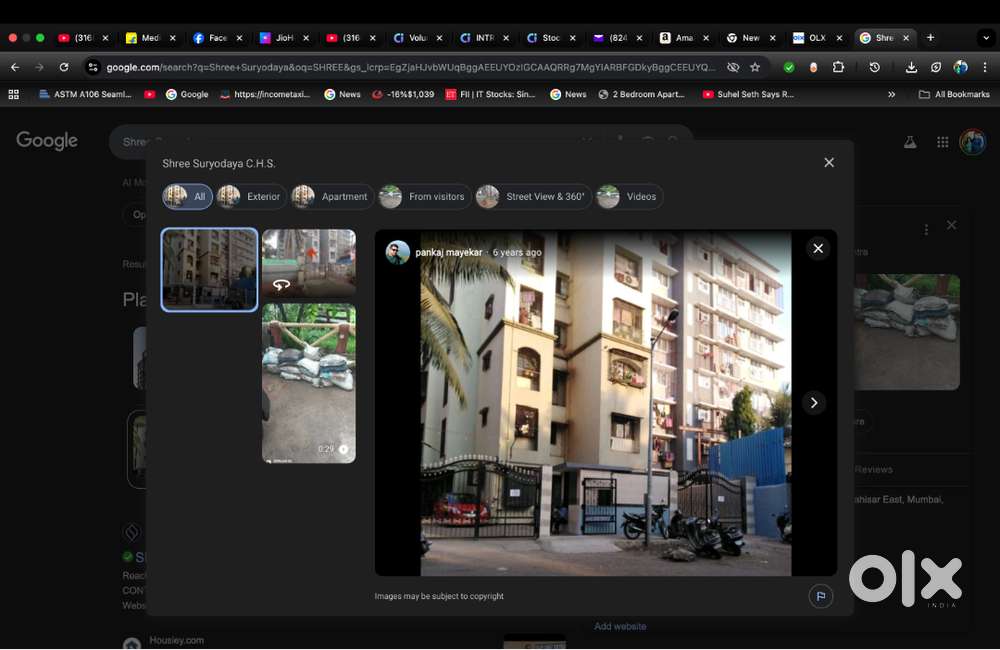Expand the hidden bookmarks overflow chevron
1000x650 pixels.
891,94
